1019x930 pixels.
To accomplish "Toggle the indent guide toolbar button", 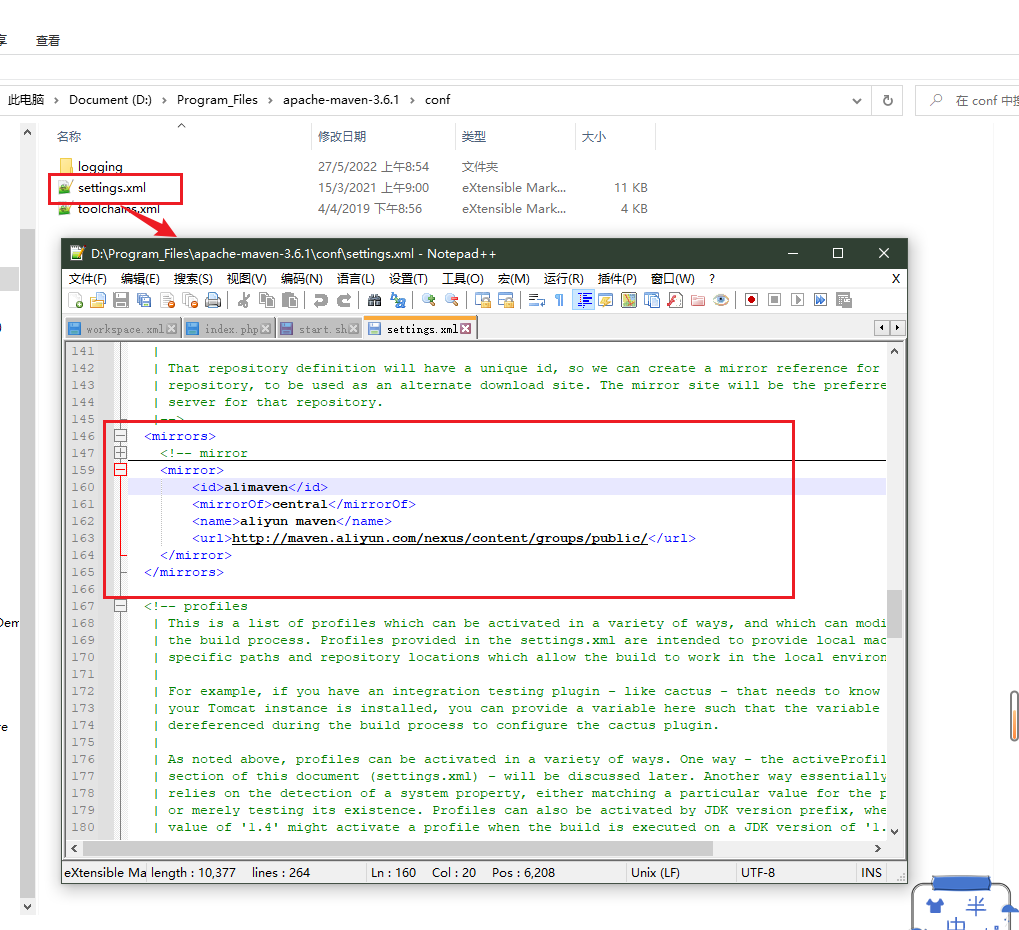I will (584, 300).
